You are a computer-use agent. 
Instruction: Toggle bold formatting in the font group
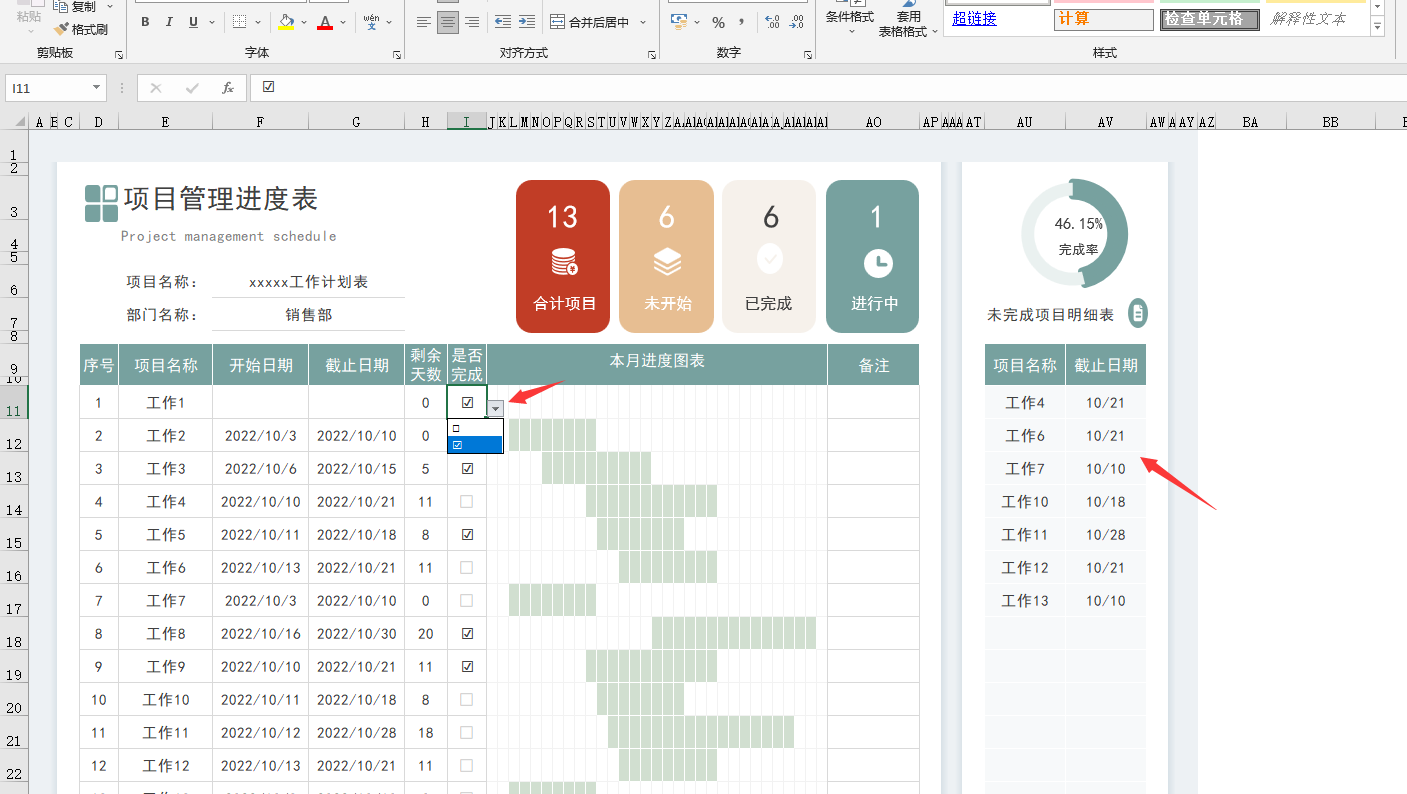145,22
